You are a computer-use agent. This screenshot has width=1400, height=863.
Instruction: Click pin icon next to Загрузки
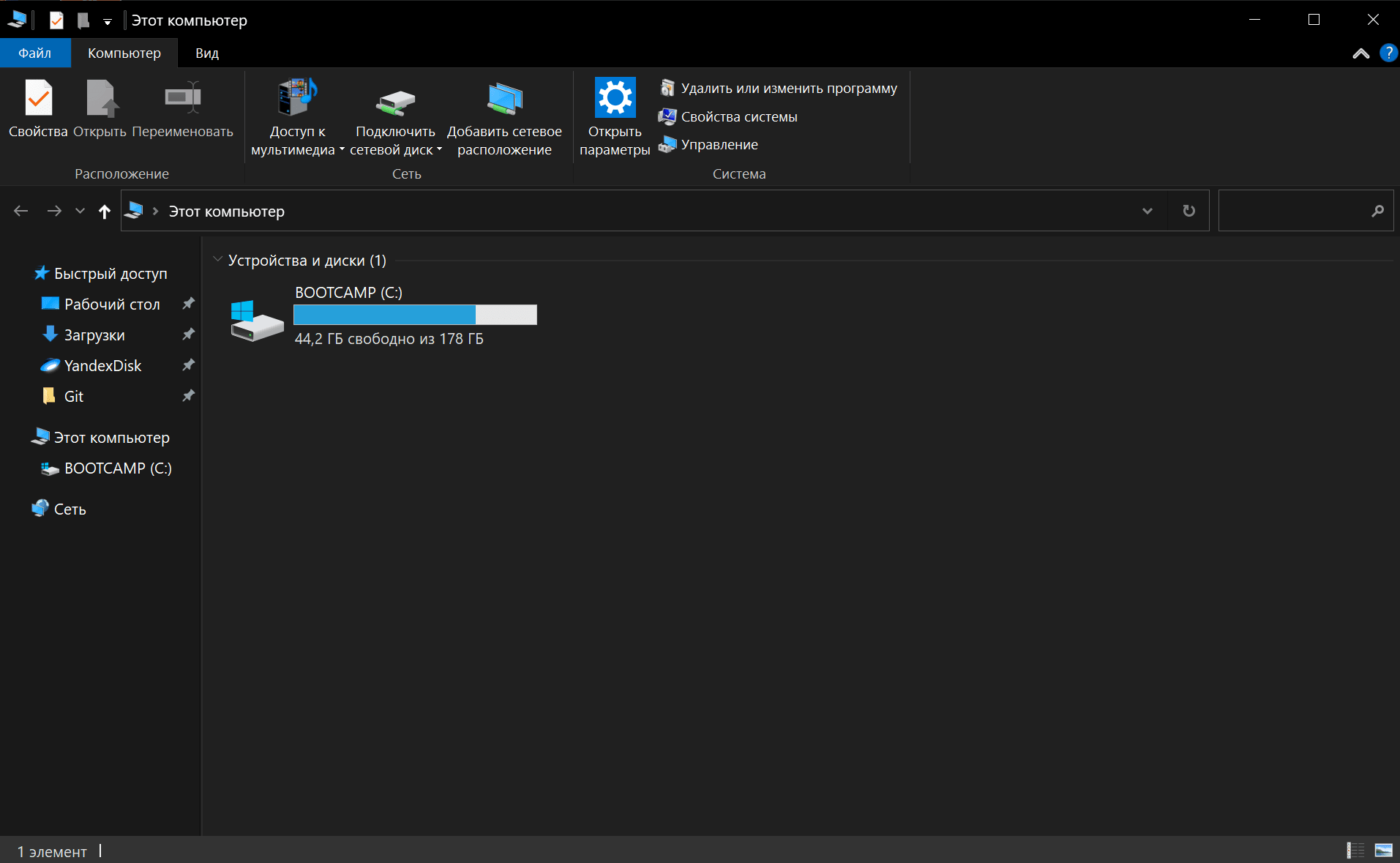[188, 335]
